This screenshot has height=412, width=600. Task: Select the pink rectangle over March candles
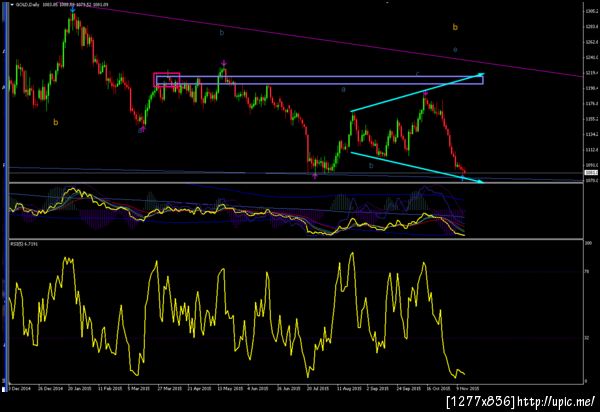click(167, 80)
